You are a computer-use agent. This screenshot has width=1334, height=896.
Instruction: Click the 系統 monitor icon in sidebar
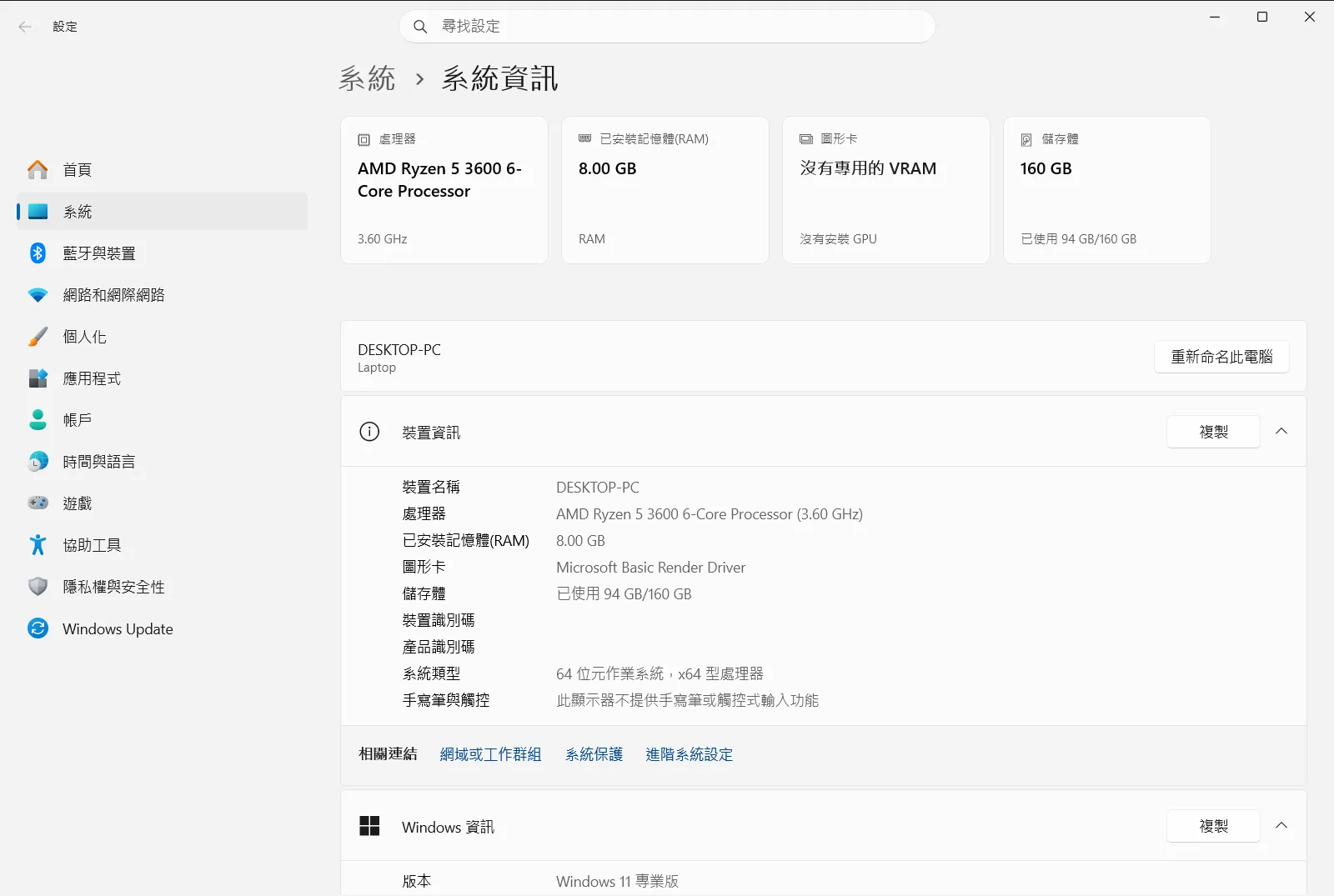pos(38,212)
